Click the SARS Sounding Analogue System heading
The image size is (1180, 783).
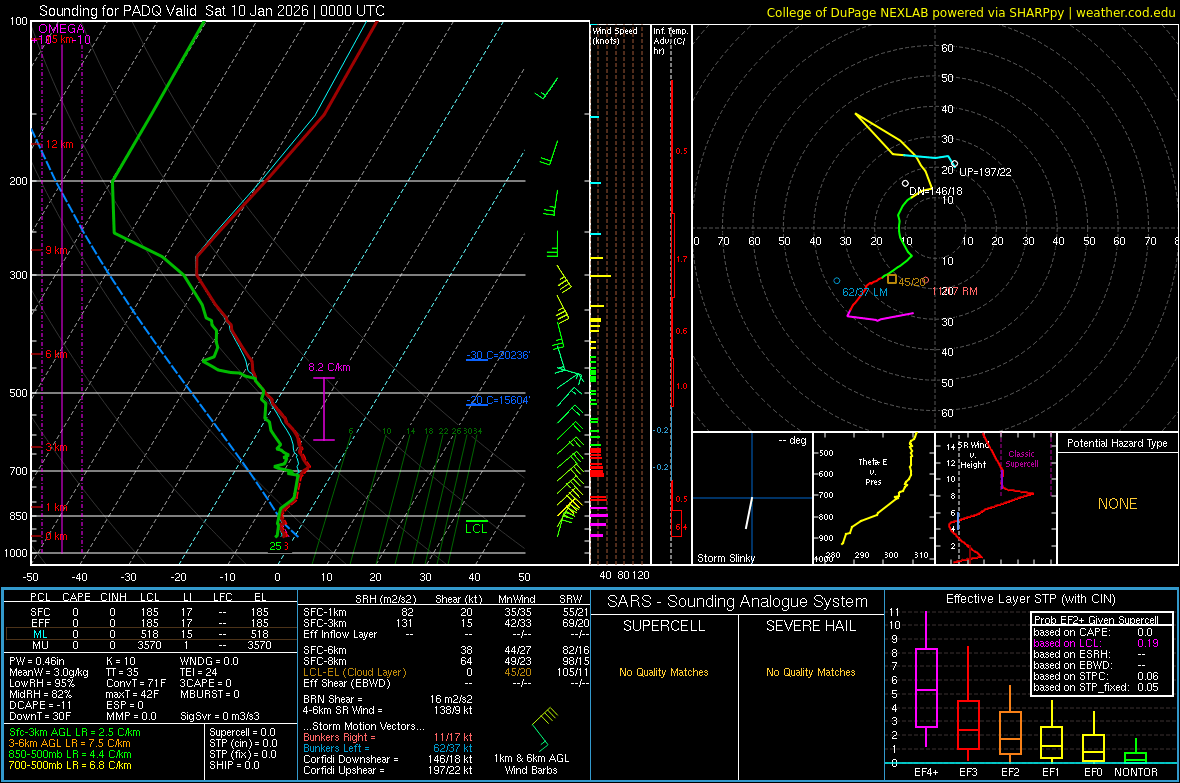tap(738, 602)
